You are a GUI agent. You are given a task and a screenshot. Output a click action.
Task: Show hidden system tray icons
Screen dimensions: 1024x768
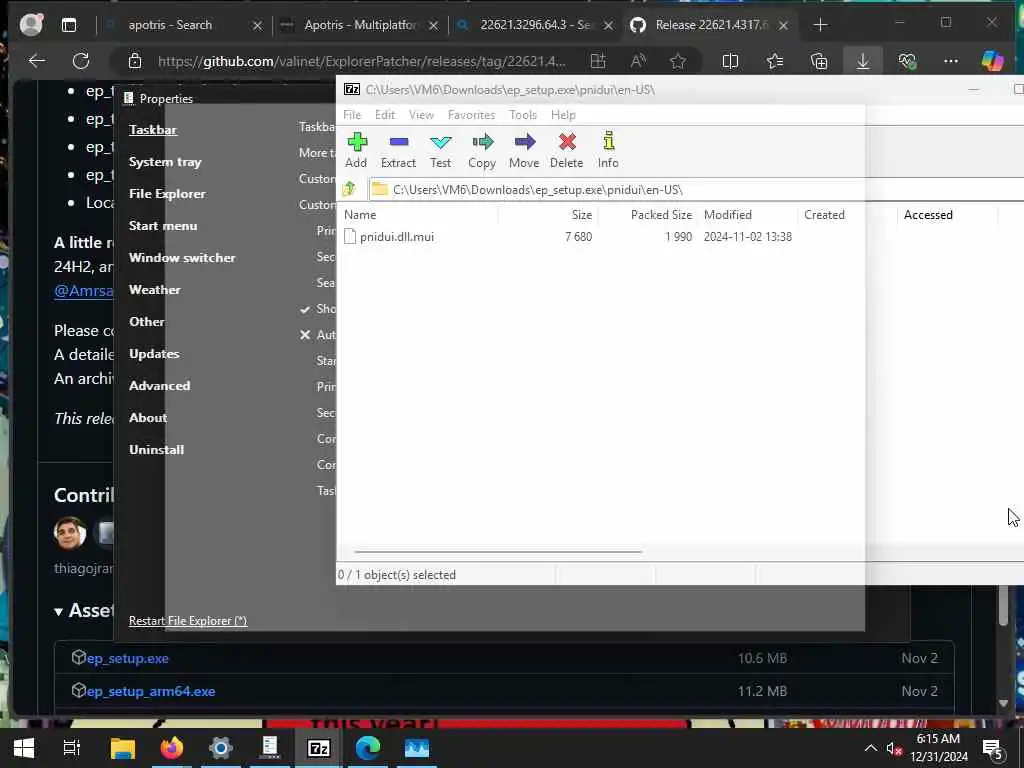tap(871, 748)
